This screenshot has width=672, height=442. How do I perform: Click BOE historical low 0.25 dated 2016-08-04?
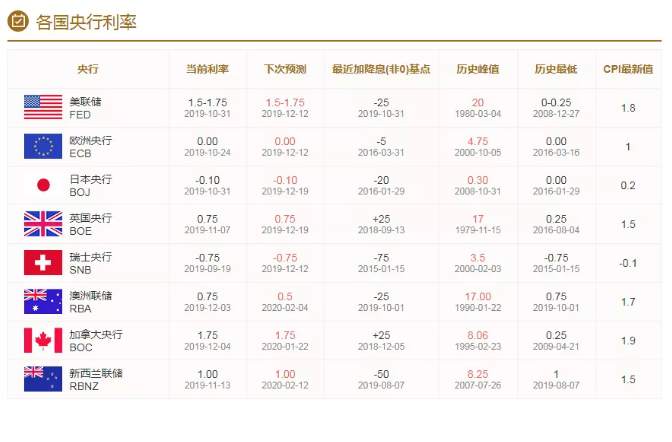pyautogui.click(x=556, y=224)
